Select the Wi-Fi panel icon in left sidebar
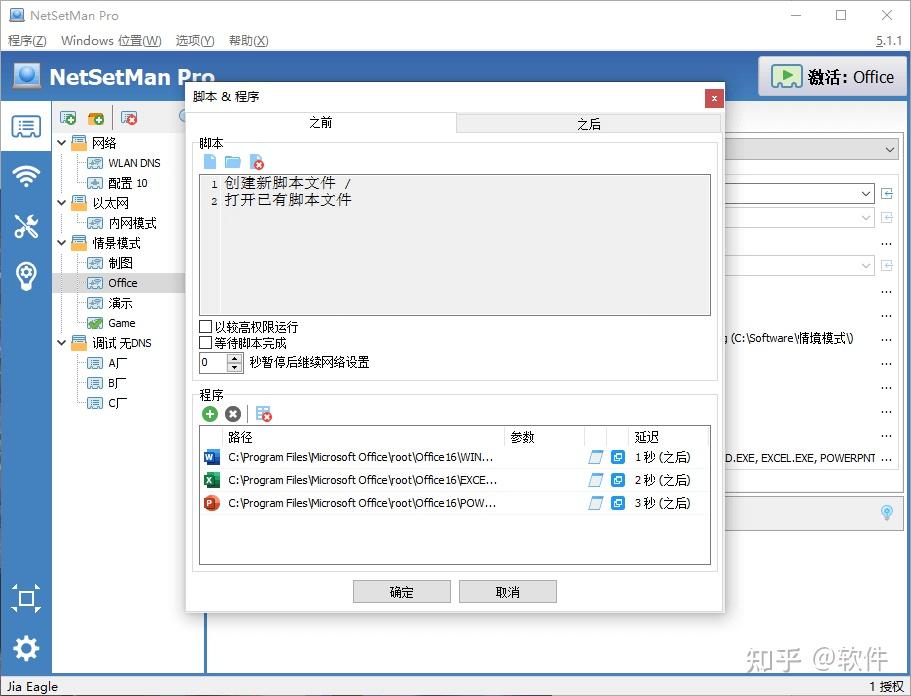 (x=27, y=176)
